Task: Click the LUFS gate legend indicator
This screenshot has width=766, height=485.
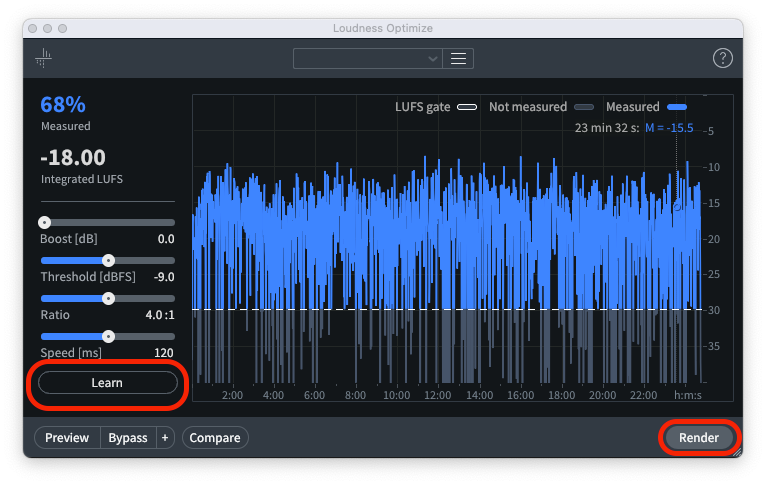Action: [467, 107]
